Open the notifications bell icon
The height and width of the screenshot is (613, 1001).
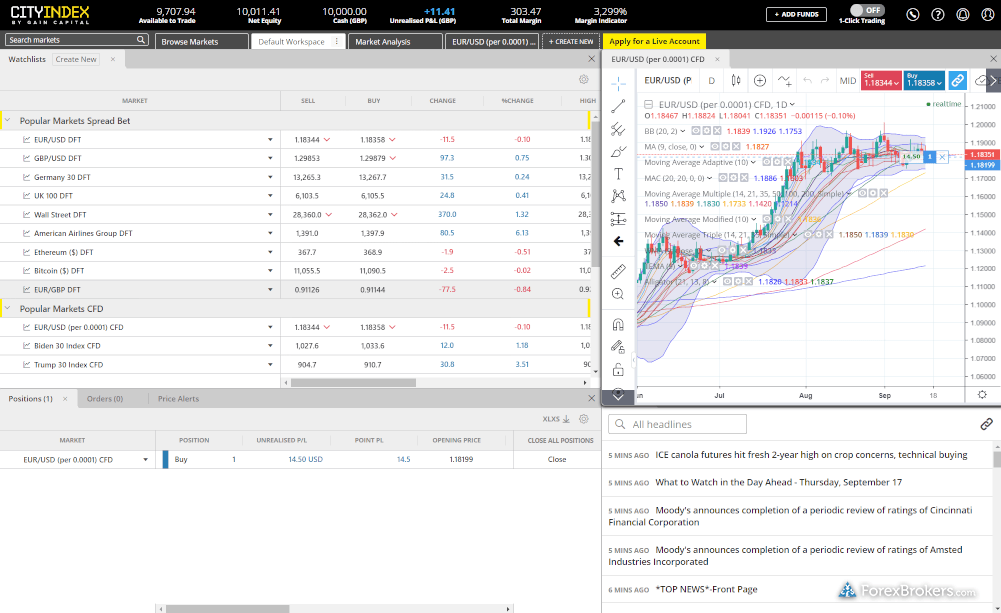pyautogui.click(x=963, y=14)
